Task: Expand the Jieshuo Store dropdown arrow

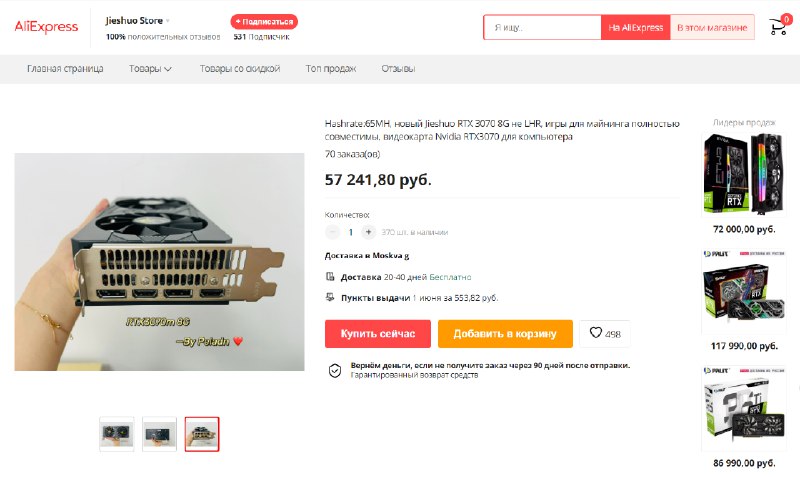Action: 168,21
